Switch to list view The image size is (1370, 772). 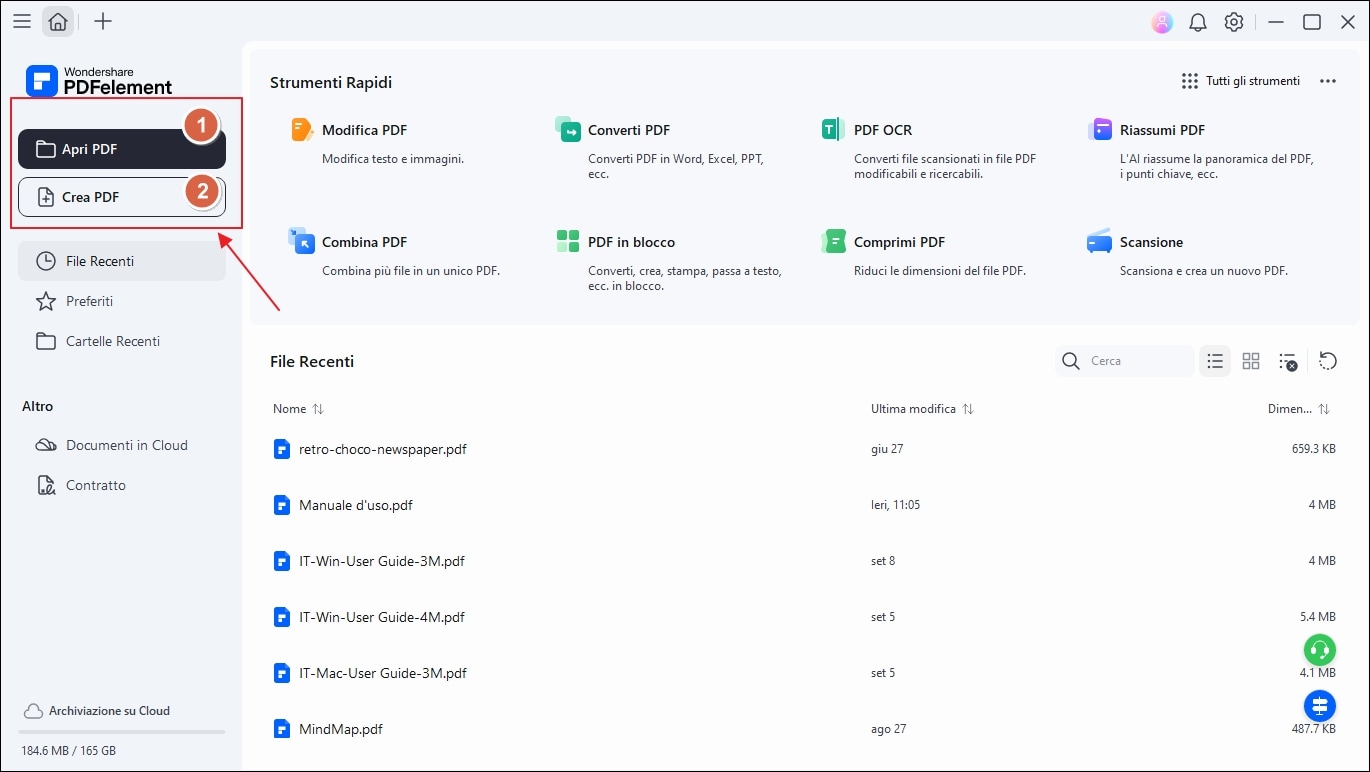pyautogui.click(x=1215, y=361)
